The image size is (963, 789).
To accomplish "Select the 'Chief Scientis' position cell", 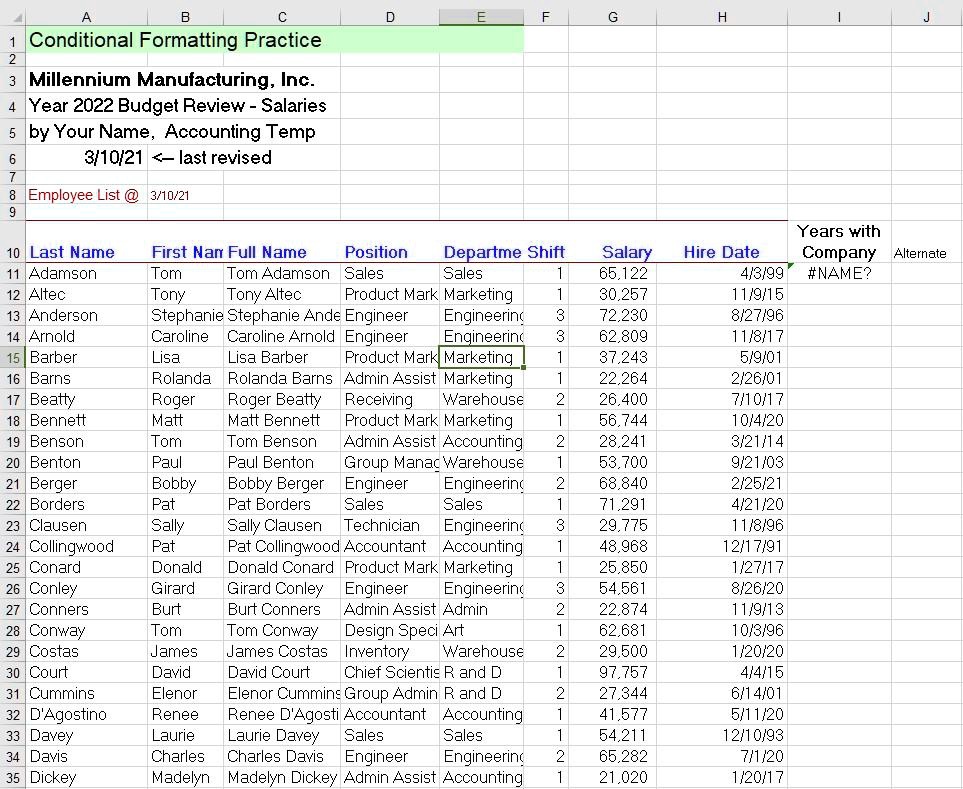I will coord(390,672).
